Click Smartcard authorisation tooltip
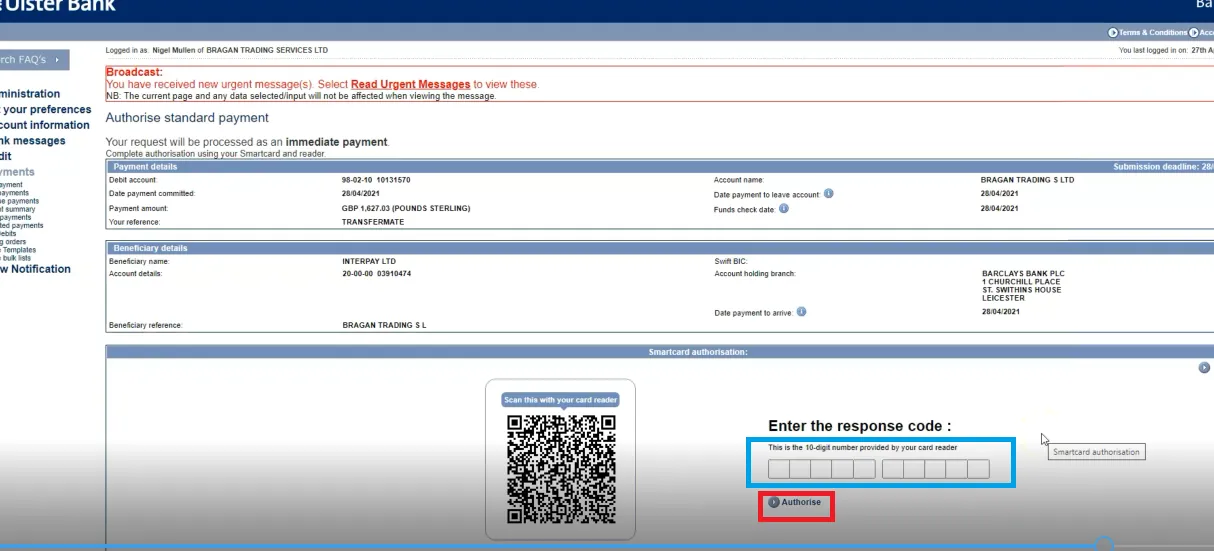This screenshot has height=551, width=1214. click(x=1096, y=452)
